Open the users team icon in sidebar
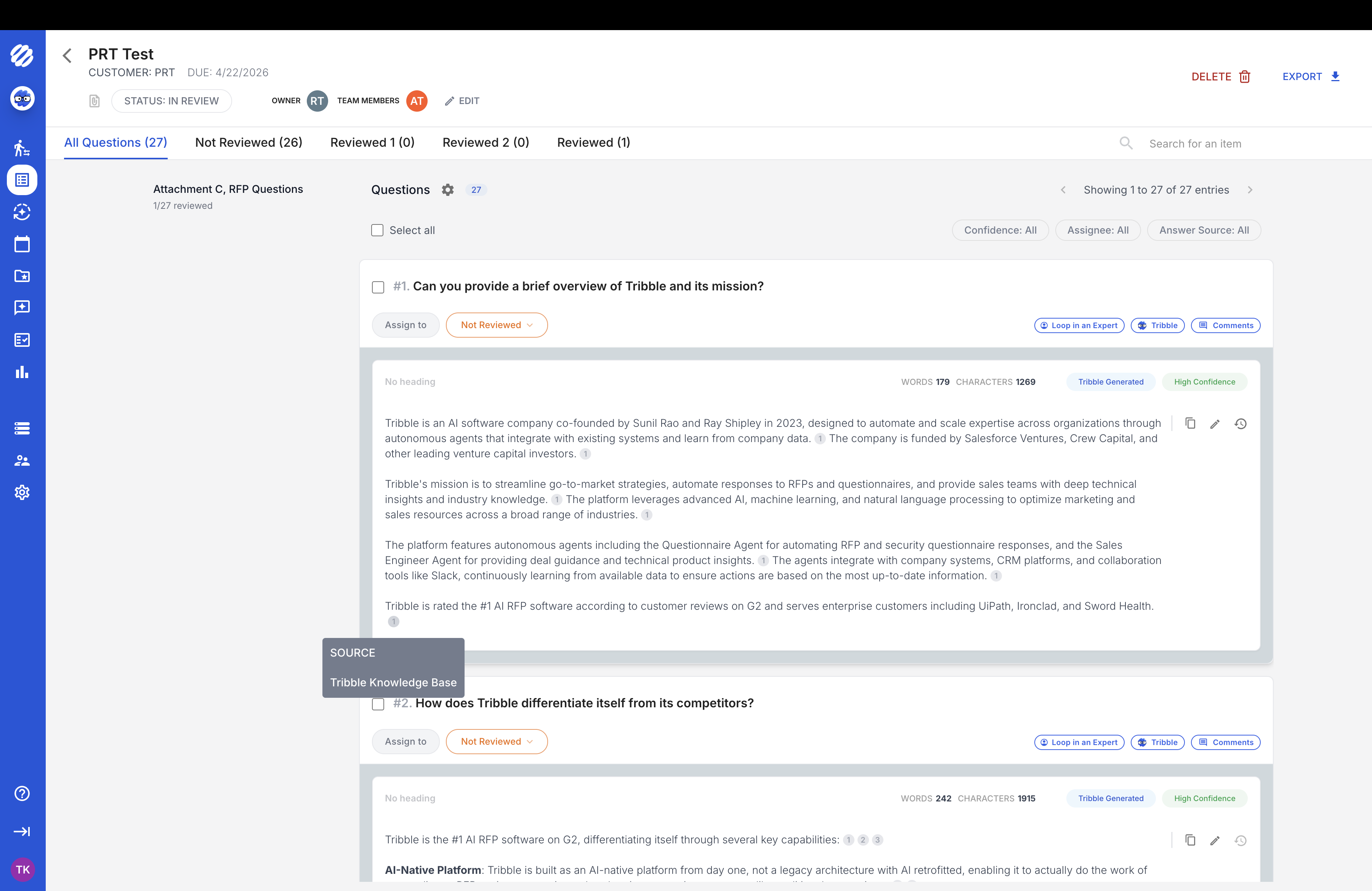This screenshot has height=891, width=1372. pos(22,460)
